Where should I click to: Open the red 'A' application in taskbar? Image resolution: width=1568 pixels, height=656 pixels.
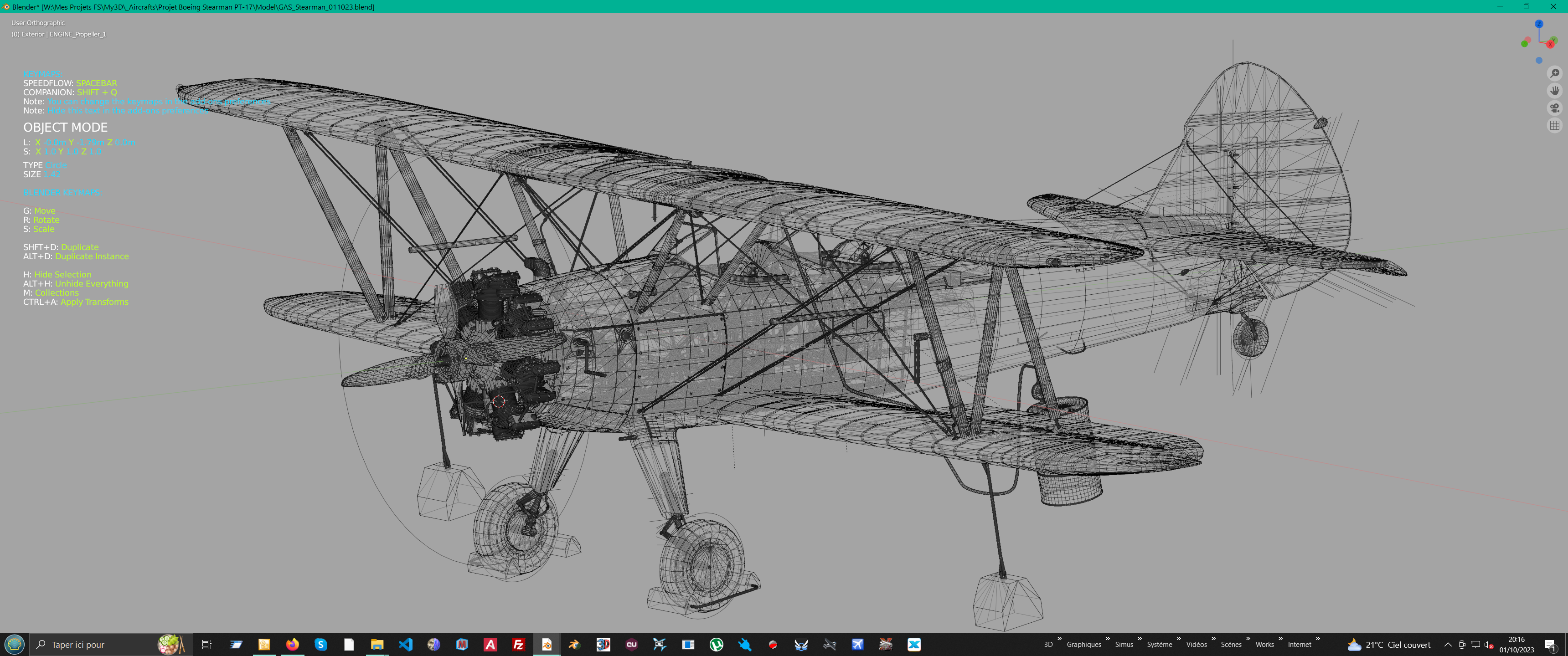click(490, 645)
